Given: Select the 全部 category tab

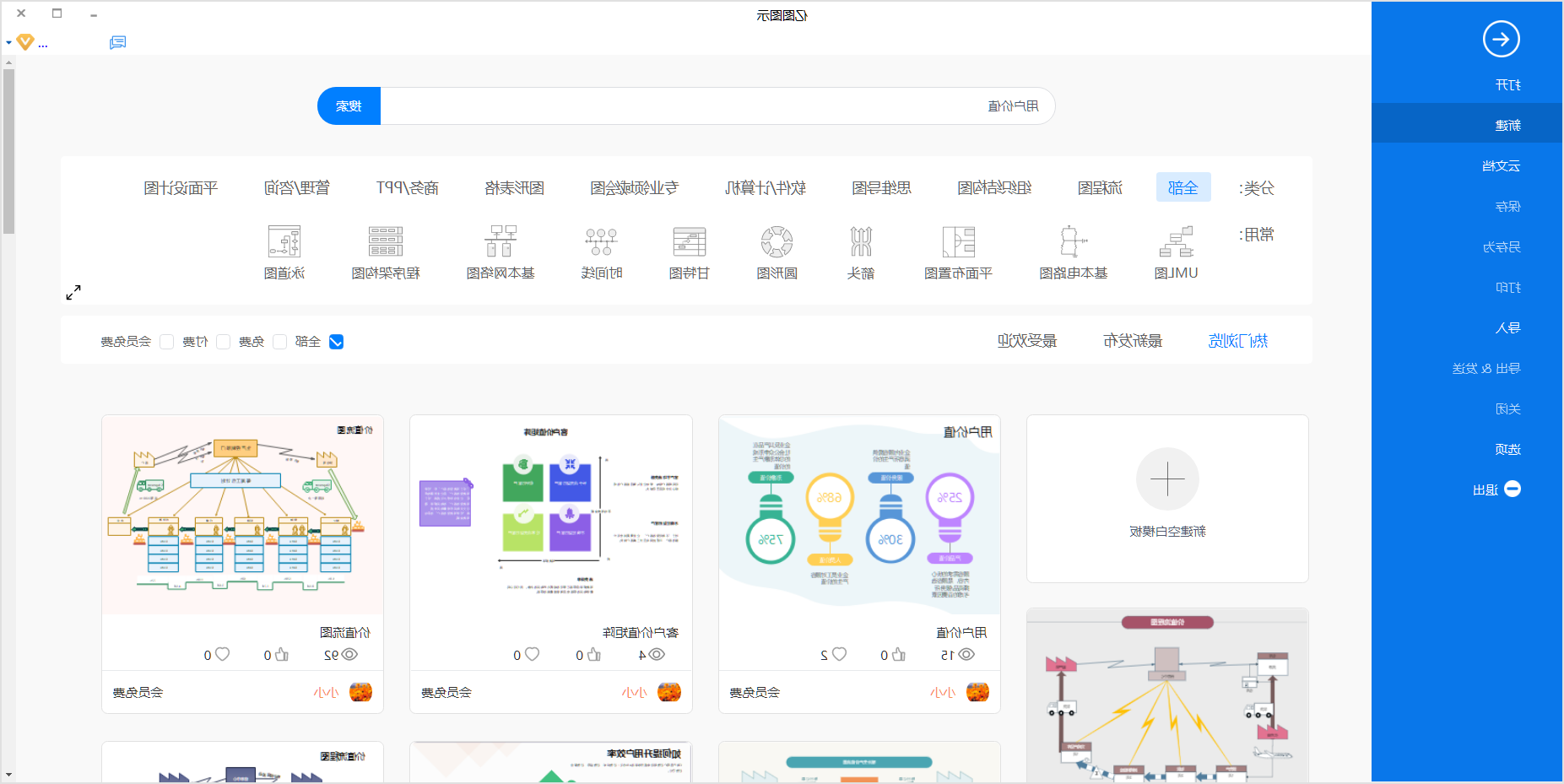Looking at the screenshot, I should click(x=1182, y=187).
